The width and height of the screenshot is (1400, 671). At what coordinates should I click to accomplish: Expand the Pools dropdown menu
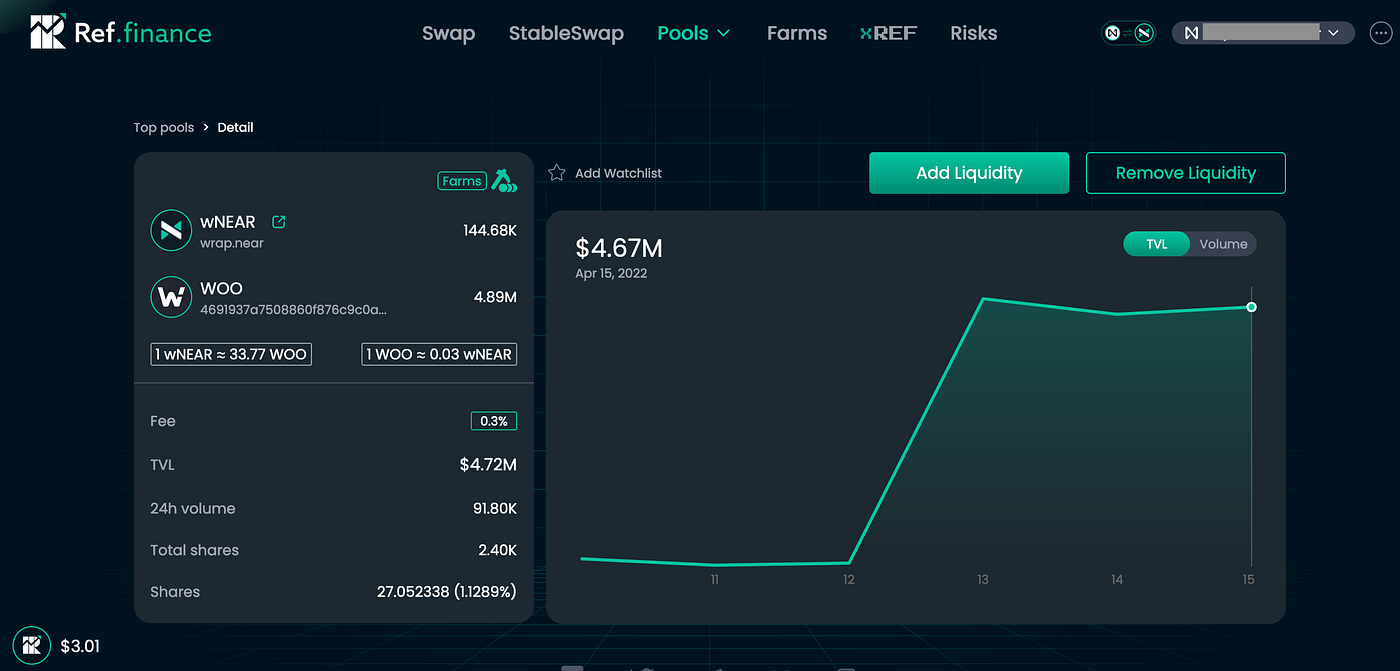click(694, 33)
